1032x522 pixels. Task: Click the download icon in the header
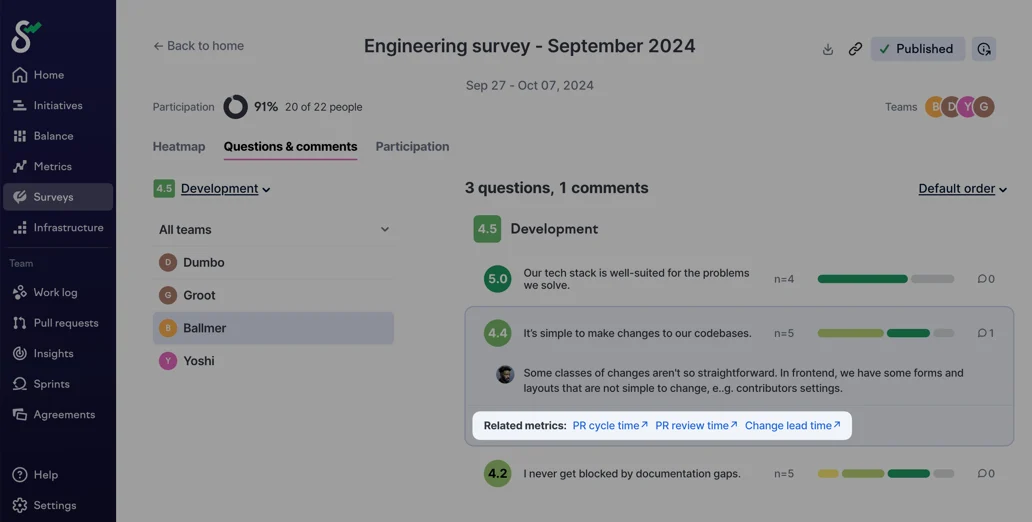point(828,49)
